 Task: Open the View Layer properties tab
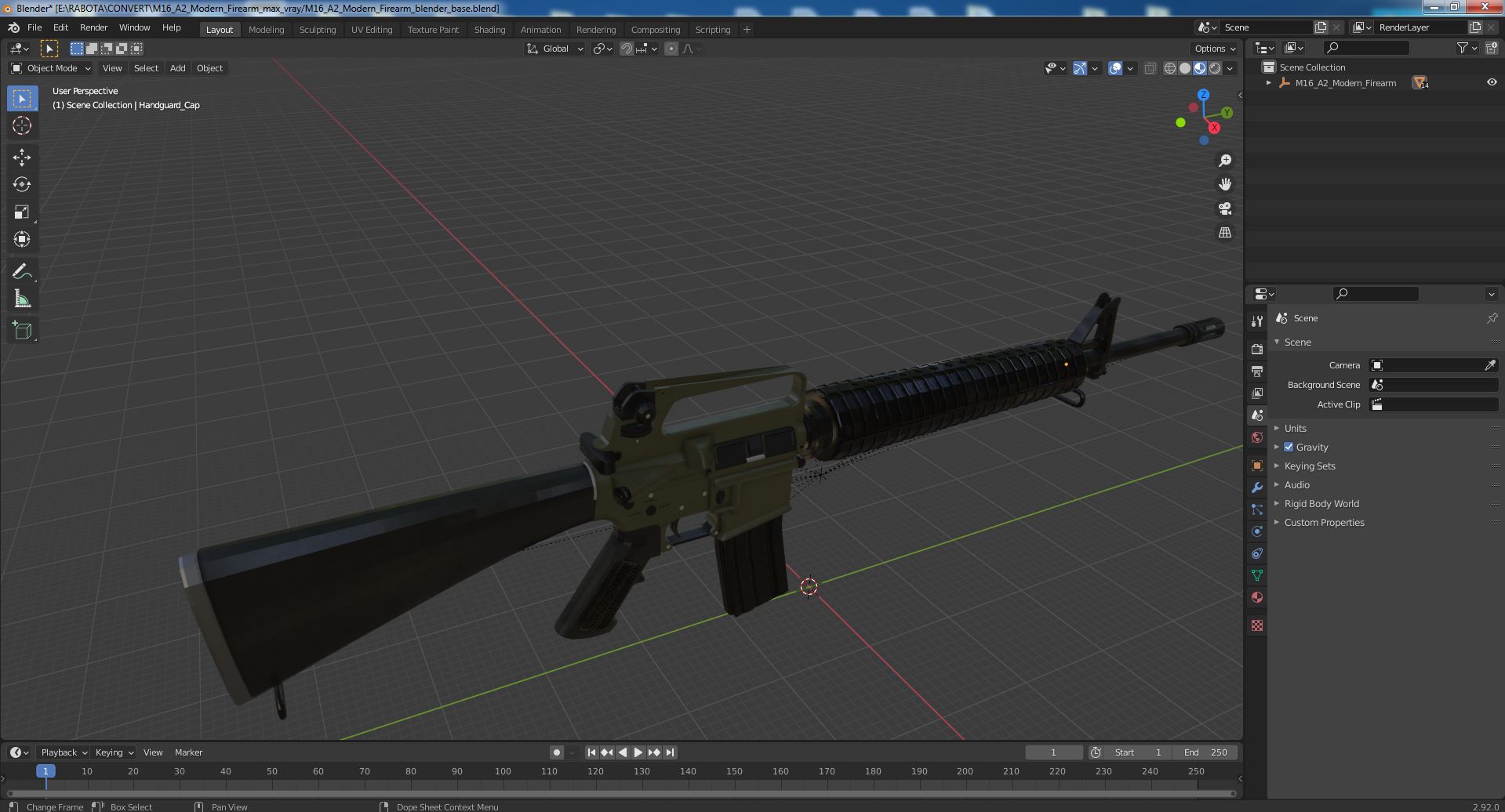1257,393
